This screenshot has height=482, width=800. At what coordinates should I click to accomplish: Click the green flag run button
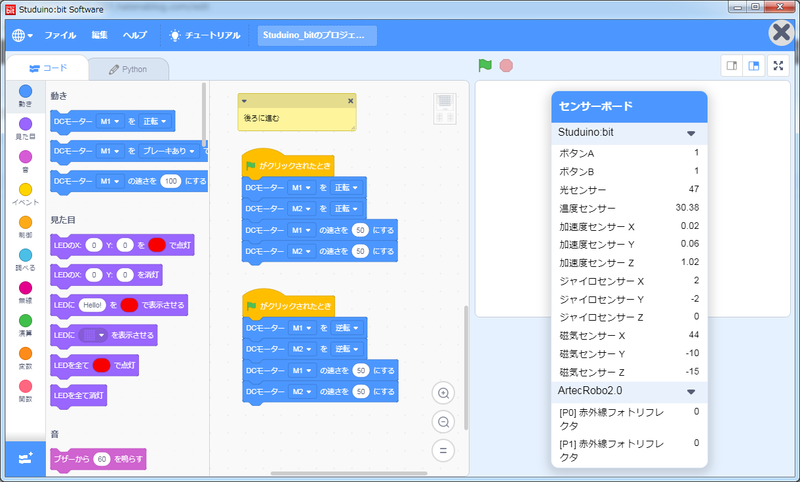coord(485,65)
